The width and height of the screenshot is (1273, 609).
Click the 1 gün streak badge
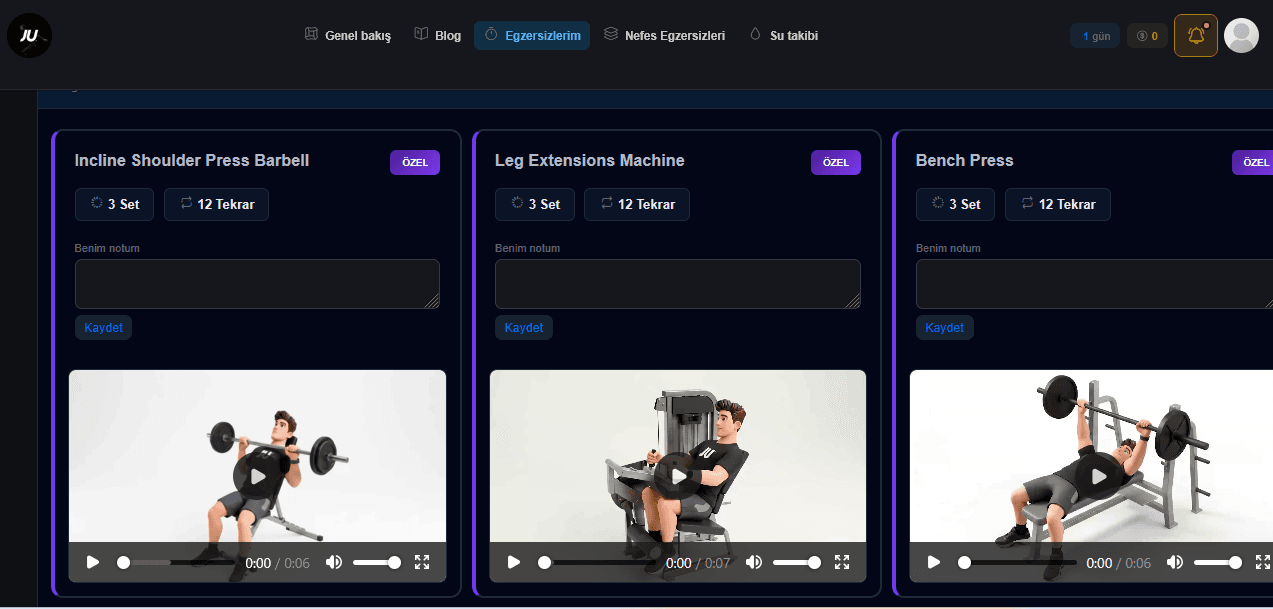point(1095,36)
